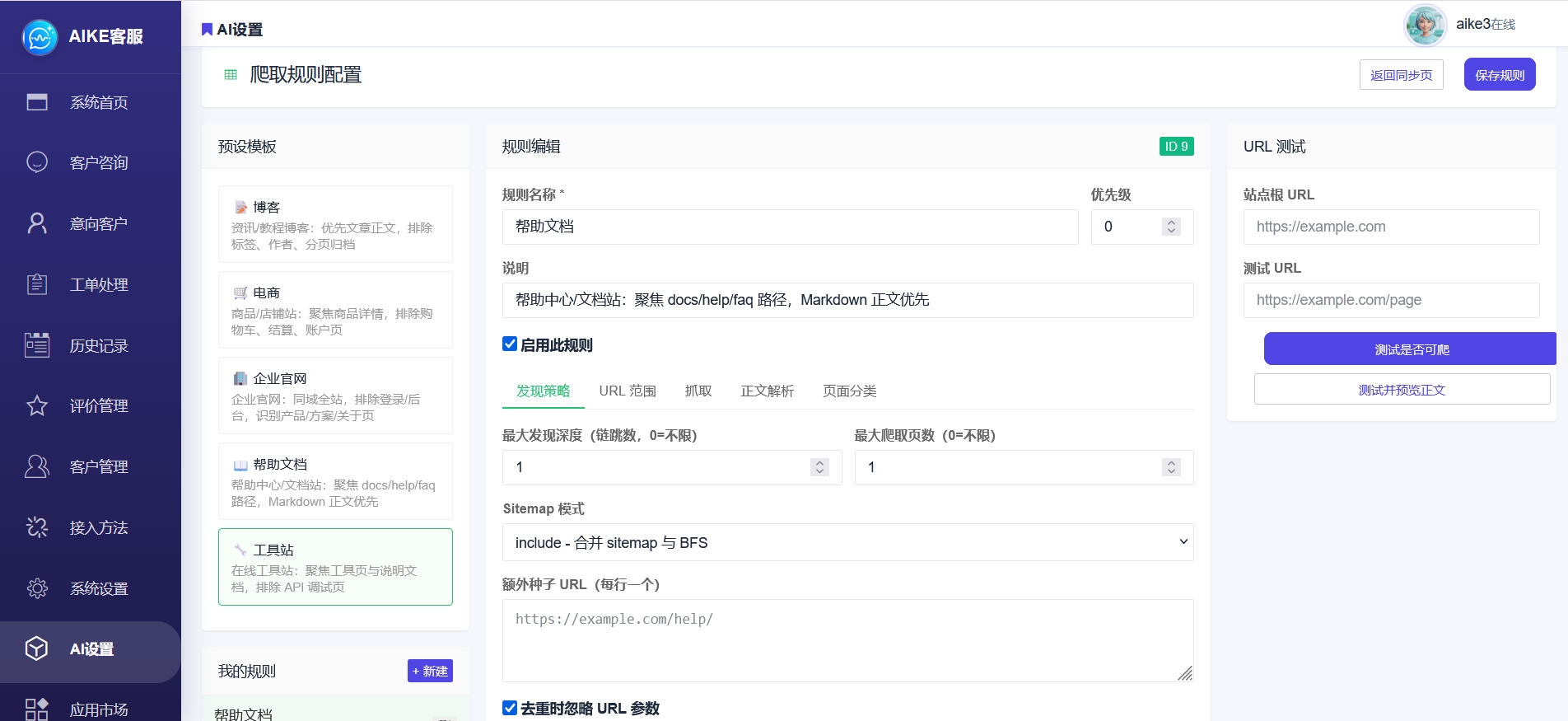Click 保存规则 button
Viewport: 1568px width, 721px height.
click(x=1500, y=75)
